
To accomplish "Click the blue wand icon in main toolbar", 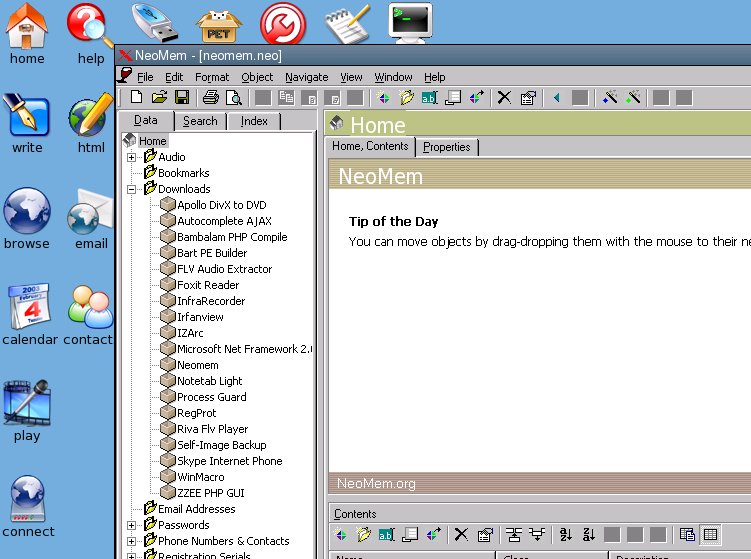I will (610, 98).
